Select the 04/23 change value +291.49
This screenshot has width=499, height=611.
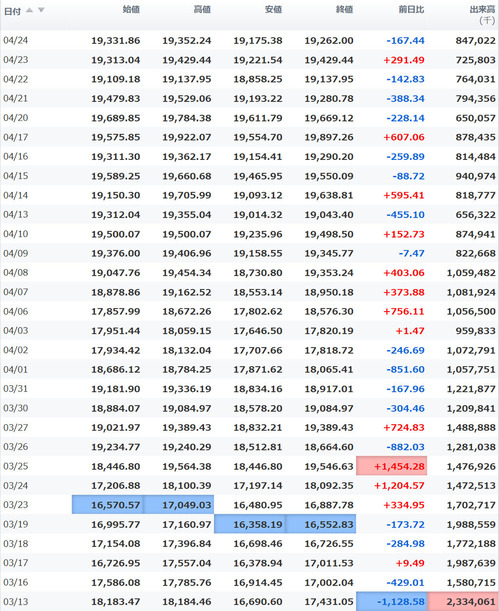404,60
